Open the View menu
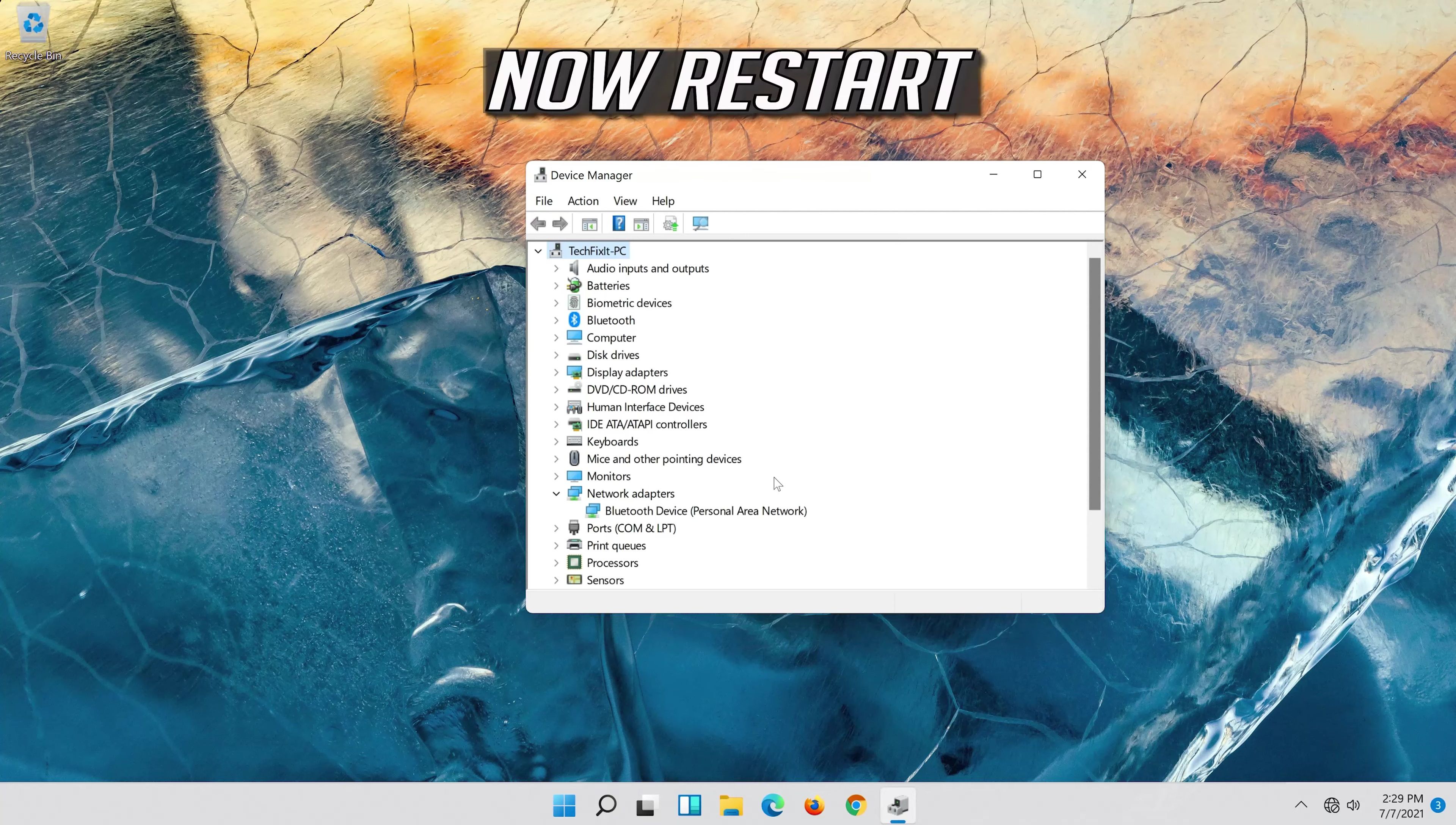This screenshot has height=825, width=1456. 625,201
